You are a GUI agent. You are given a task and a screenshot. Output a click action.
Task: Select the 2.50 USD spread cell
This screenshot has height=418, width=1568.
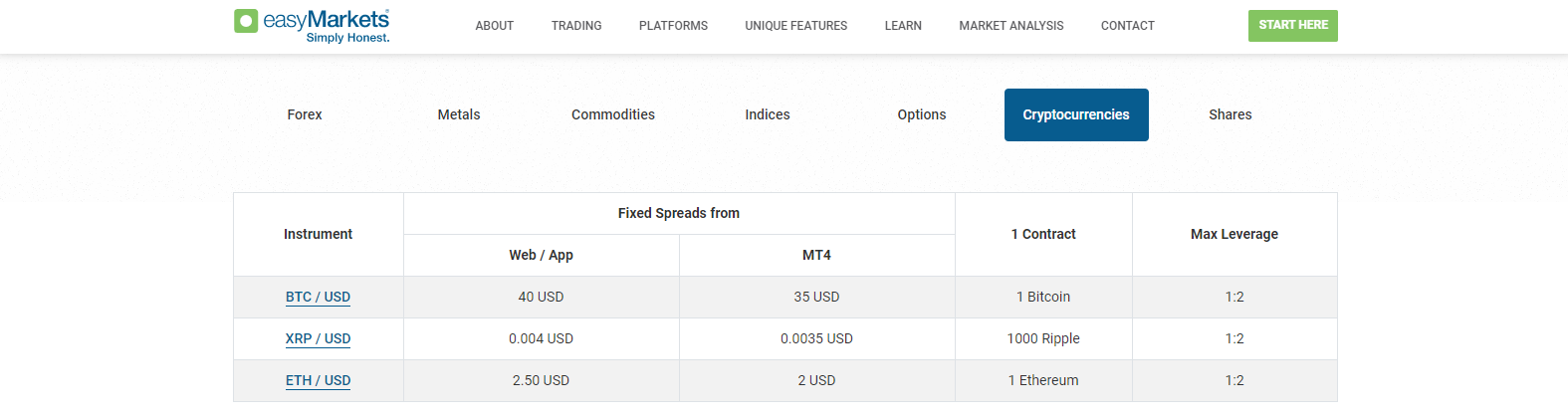[x=542, y=380]
